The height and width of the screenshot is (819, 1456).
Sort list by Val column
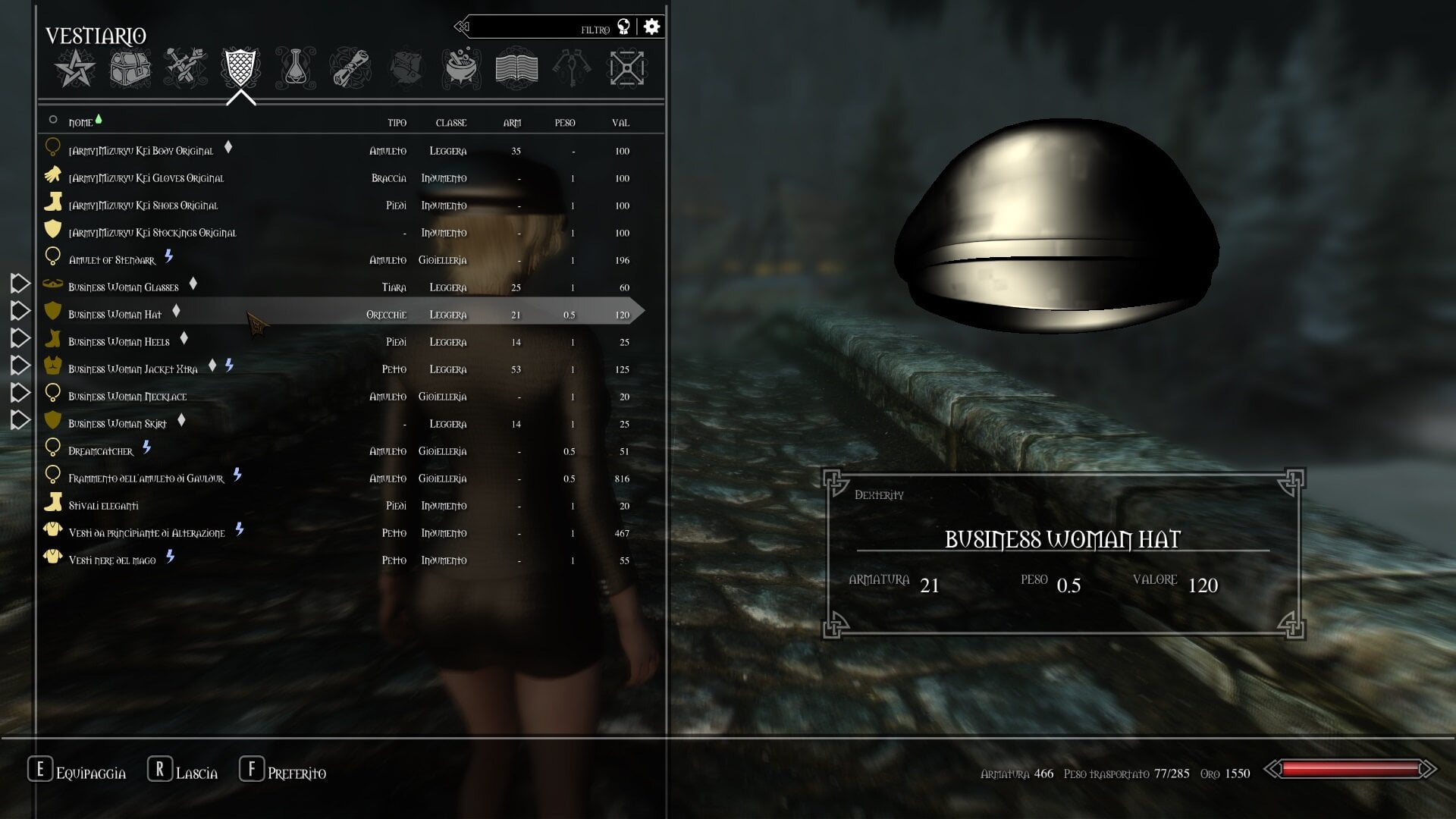[x=620, y=122]
